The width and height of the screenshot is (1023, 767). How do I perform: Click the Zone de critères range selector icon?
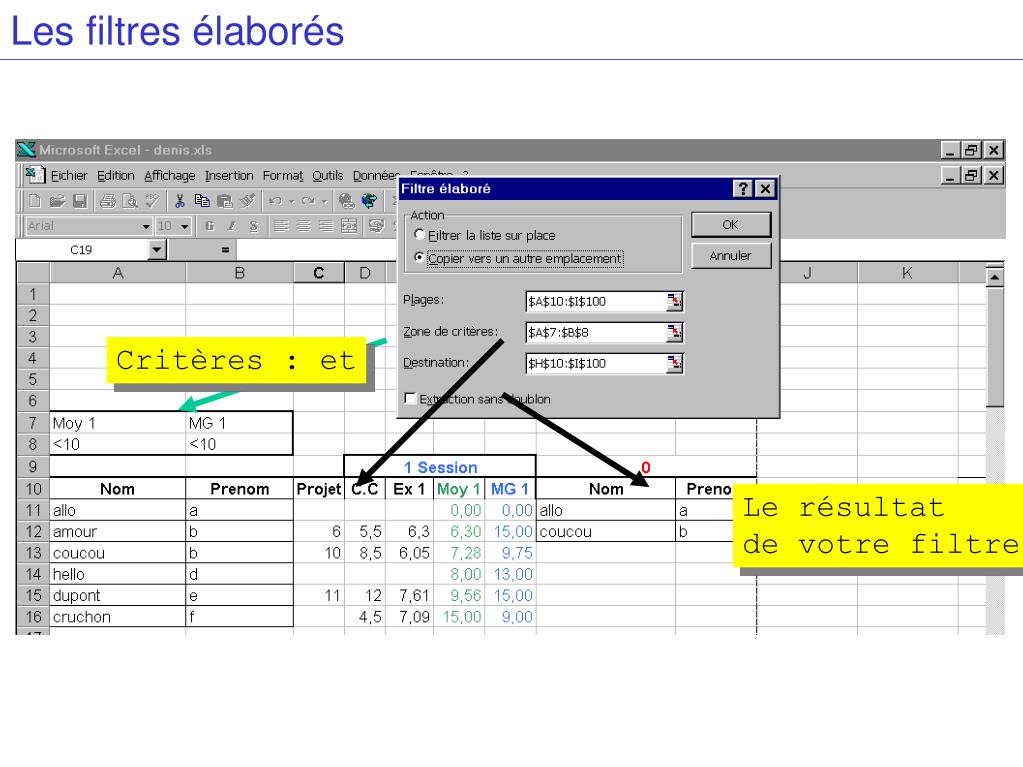pyautogui.click(x=674, y=332)
